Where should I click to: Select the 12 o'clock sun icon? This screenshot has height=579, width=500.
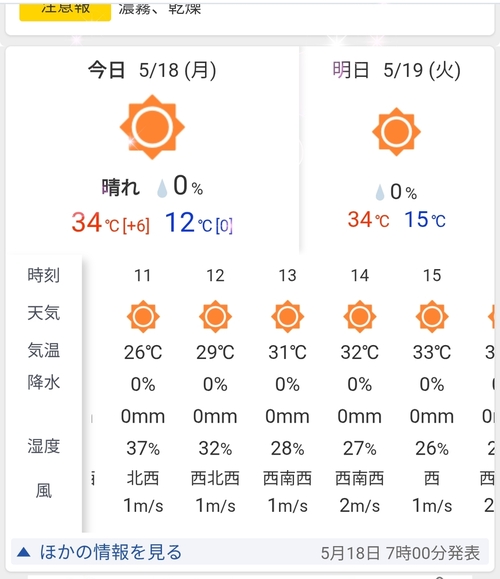point(215,316)
